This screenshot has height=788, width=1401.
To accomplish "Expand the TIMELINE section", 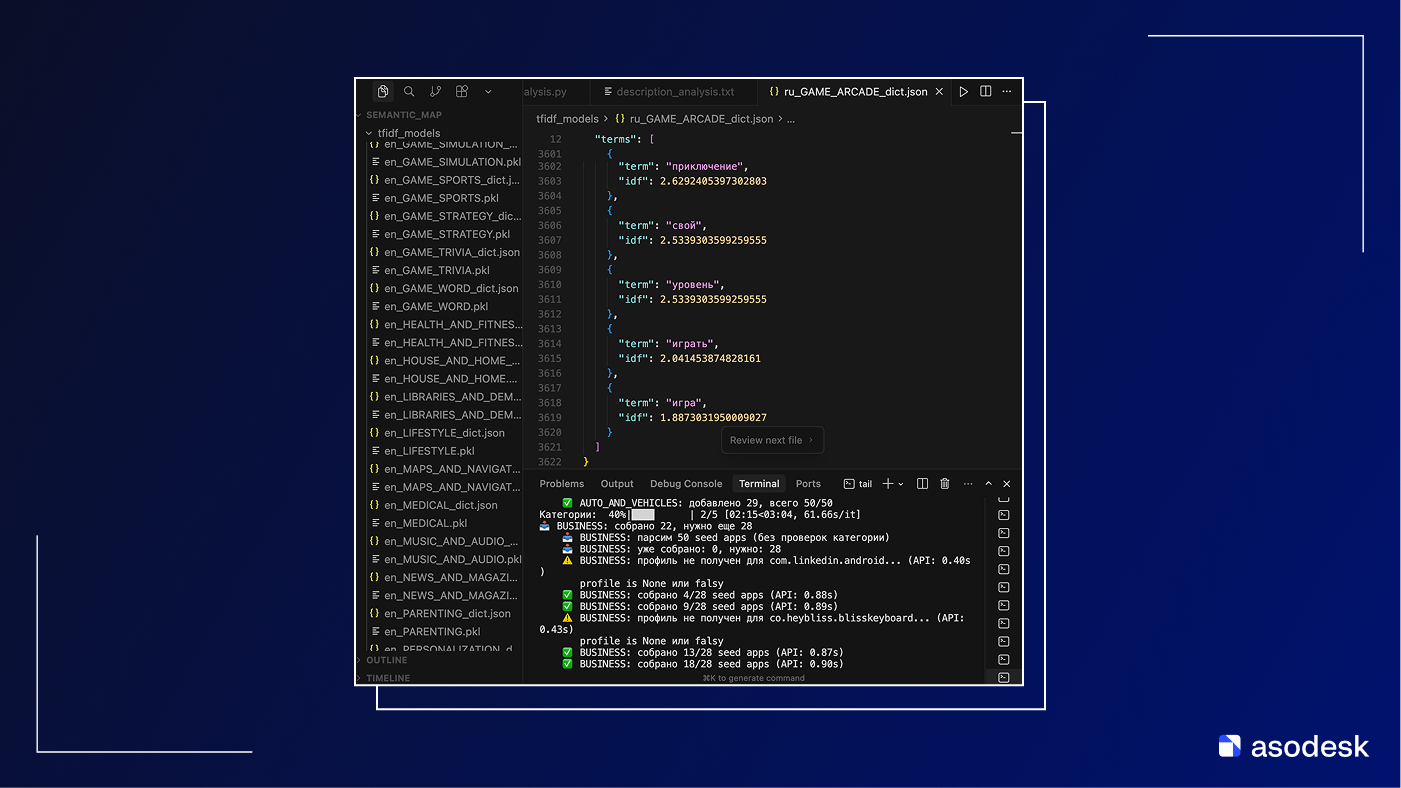I will point(387,678).
